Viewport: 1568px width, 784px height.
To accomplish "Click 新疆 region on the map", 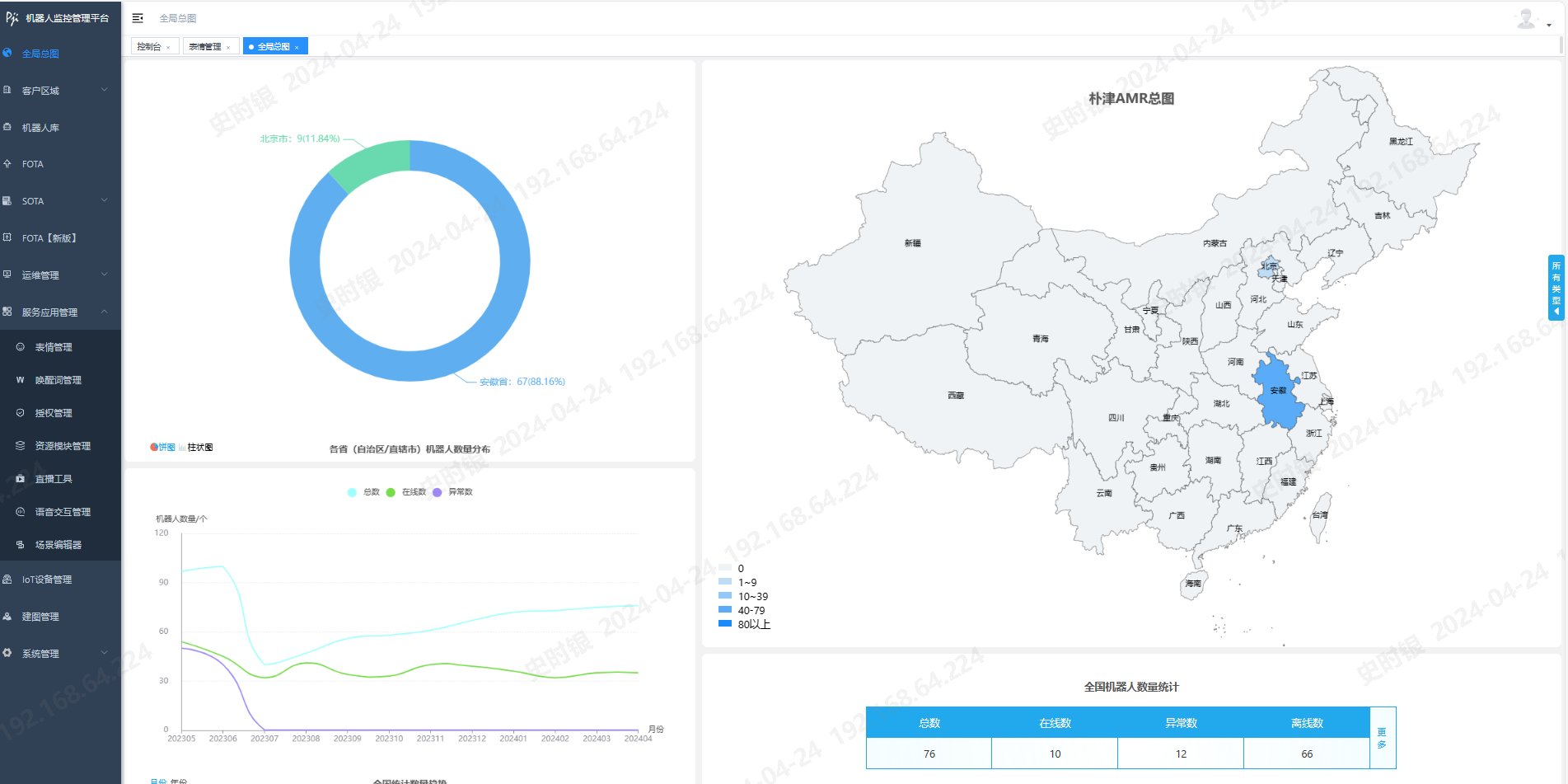I will (x=912, y=243).
